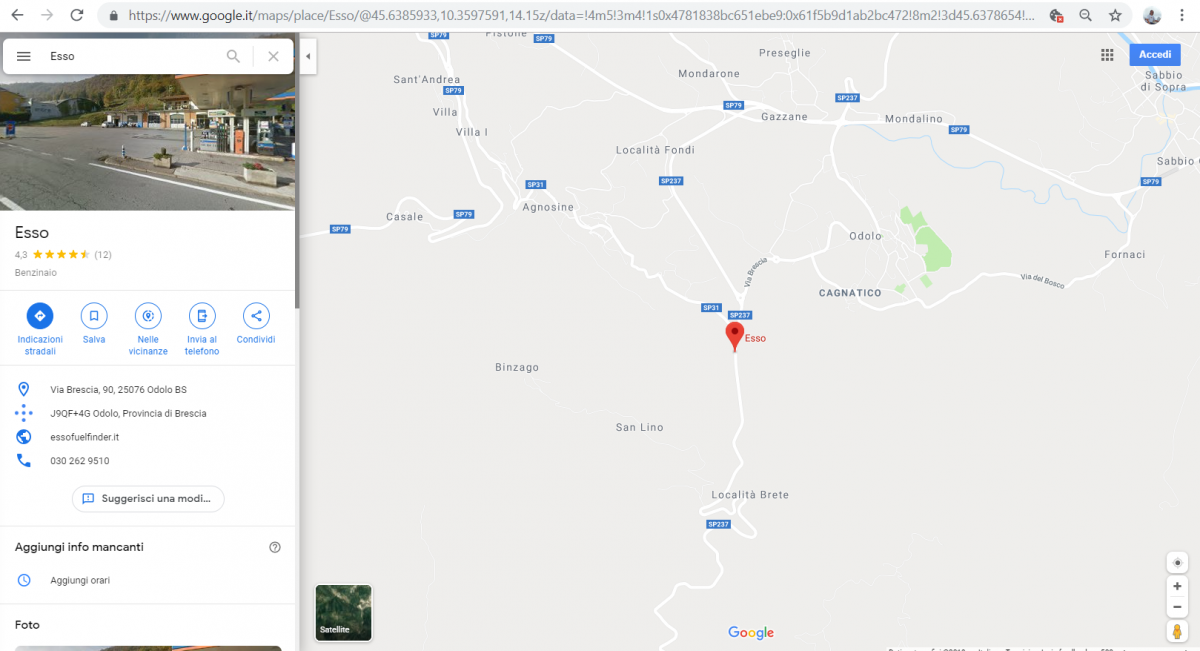Viewport: 1200px width, 651px height.
Task: Click the Suggerisci una modifica button
Action: point(148,498)
